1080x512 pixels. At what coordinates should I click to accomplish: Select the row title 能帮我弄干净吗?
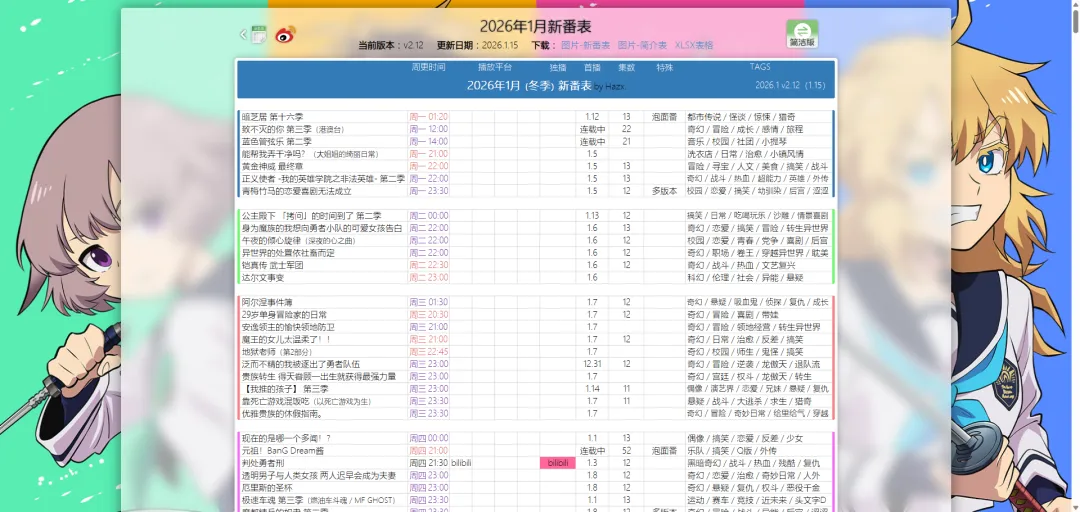point(276,154)
